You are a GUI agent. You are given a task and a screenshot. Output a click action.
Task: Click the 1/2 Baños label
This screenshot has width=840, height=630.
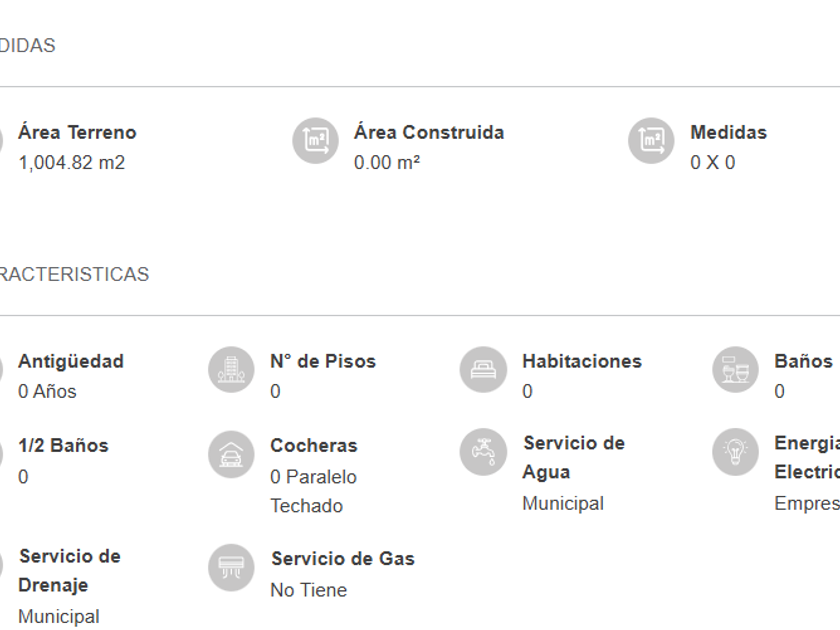coord(63,445)
